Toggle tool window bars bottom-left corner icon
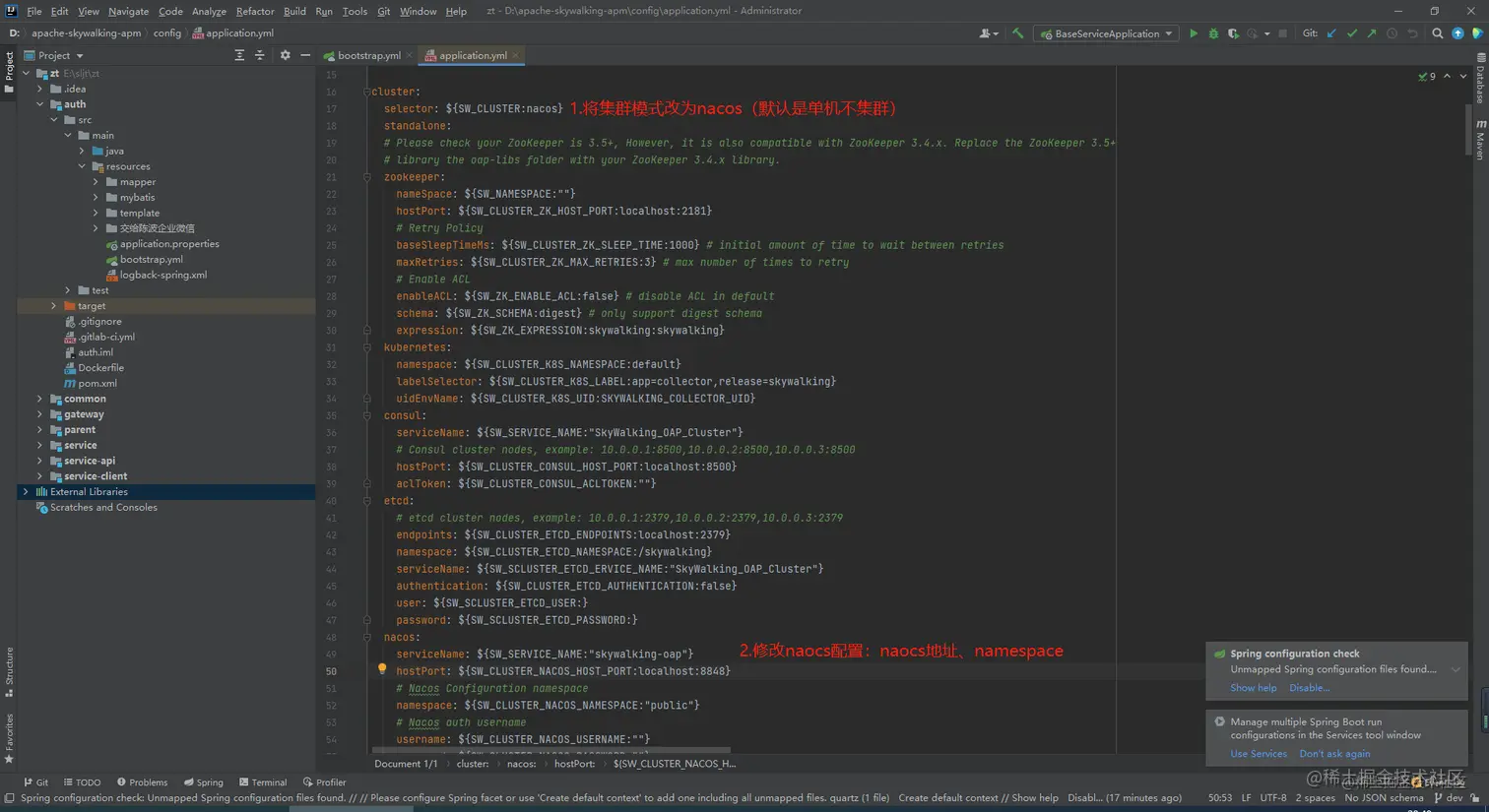This screenshot has width=1489, height=812. tap(9, 798)
